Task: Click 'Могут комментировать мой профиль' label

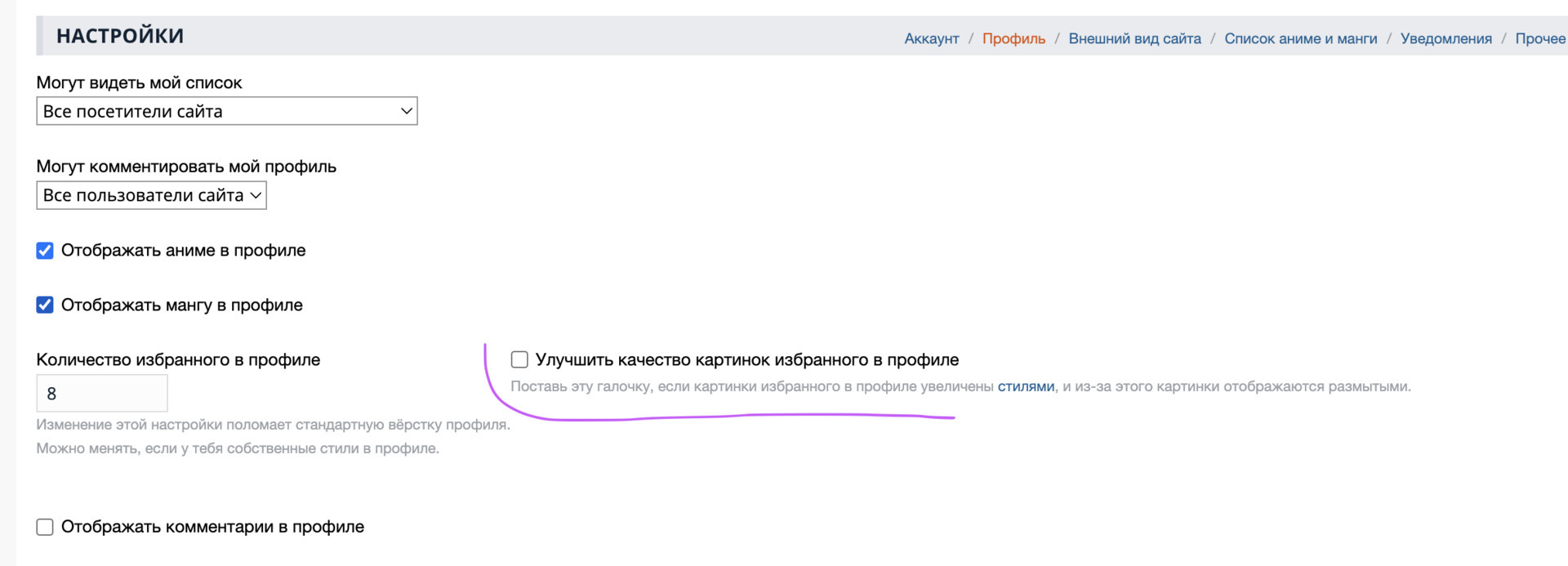Action: tap(186, 167)
